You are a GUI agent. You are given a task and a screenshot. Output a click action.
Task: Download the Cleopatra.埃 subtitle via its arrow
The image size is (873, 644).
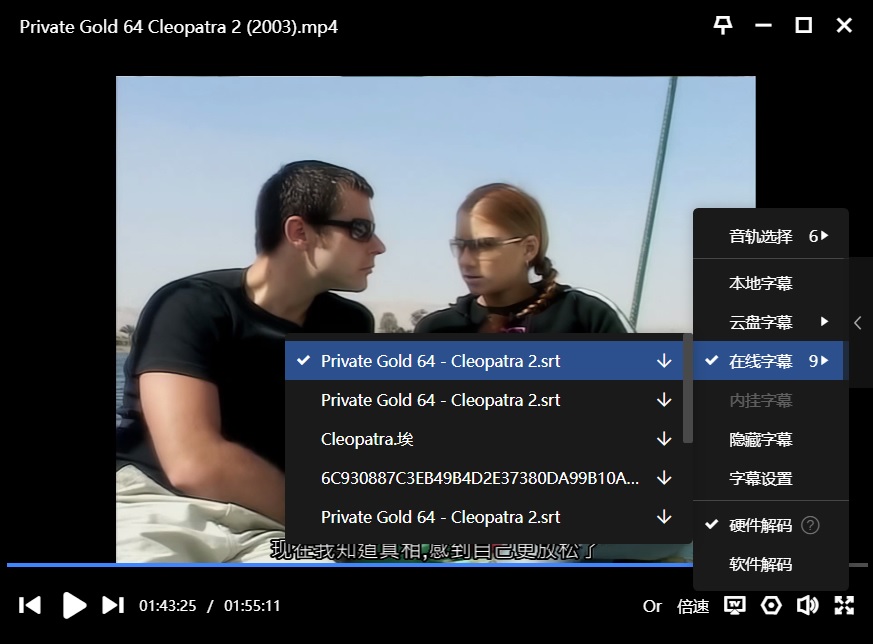664,439
